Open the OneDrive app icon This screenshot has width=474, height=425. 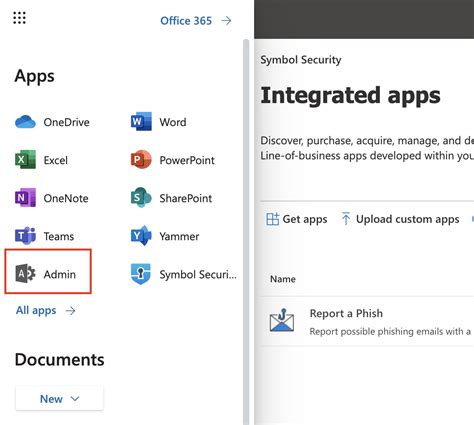[x=25, y=122]
